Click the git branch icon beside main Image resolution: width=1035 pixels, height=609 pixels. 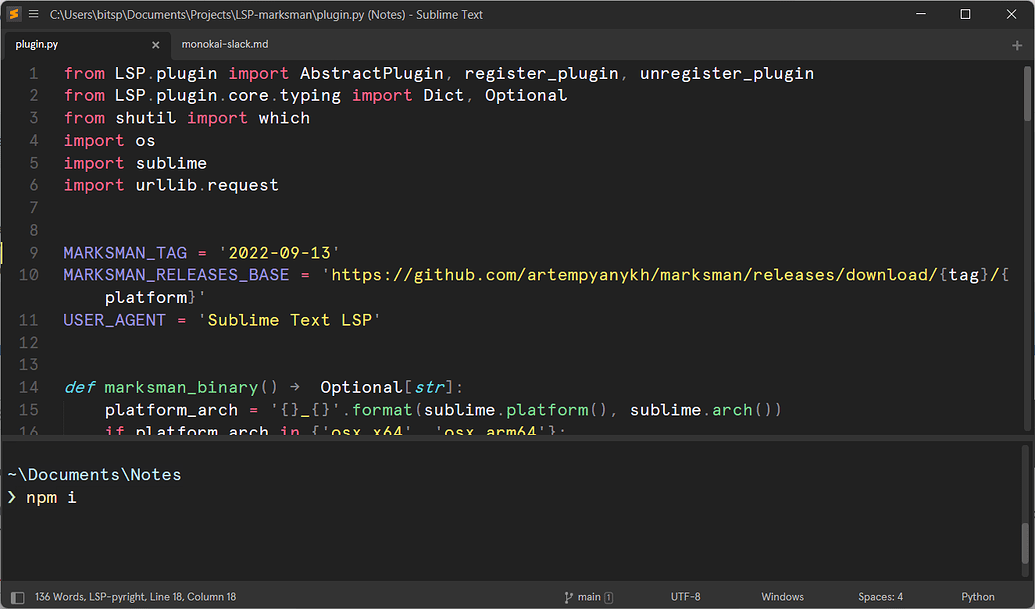[x=567, y=596]
